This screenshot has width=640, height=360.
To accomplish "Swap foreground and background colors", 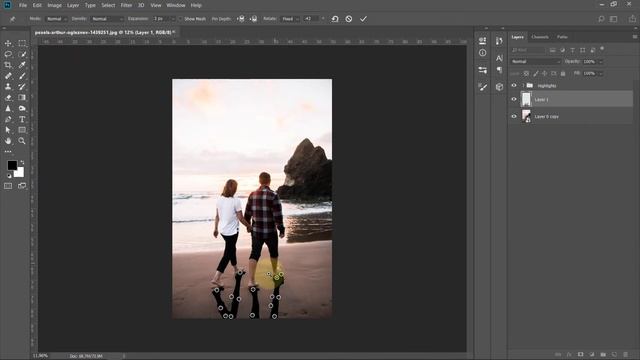I will point(22,162).
